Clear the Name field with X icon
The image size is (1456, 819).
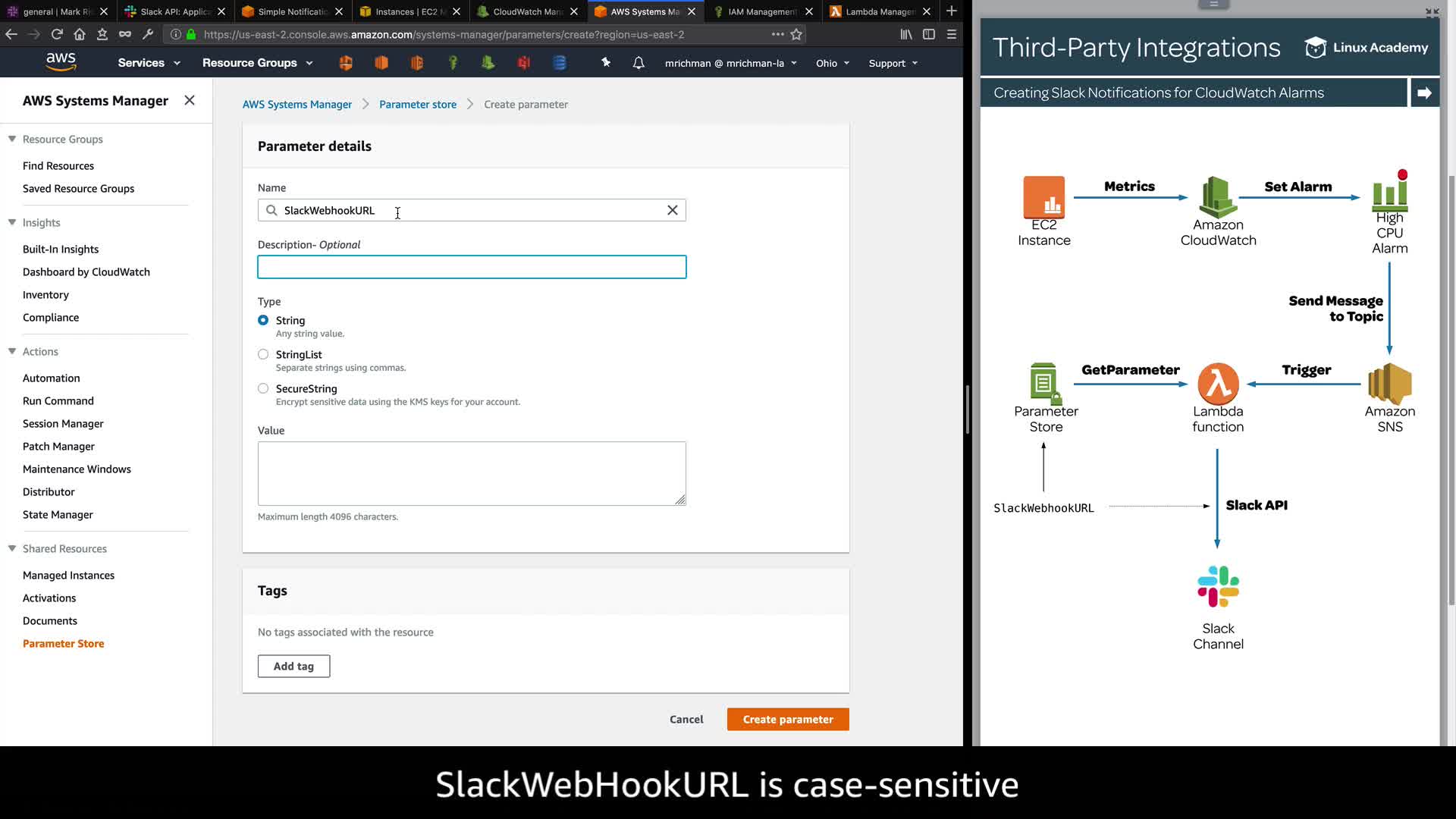(672, 210)
